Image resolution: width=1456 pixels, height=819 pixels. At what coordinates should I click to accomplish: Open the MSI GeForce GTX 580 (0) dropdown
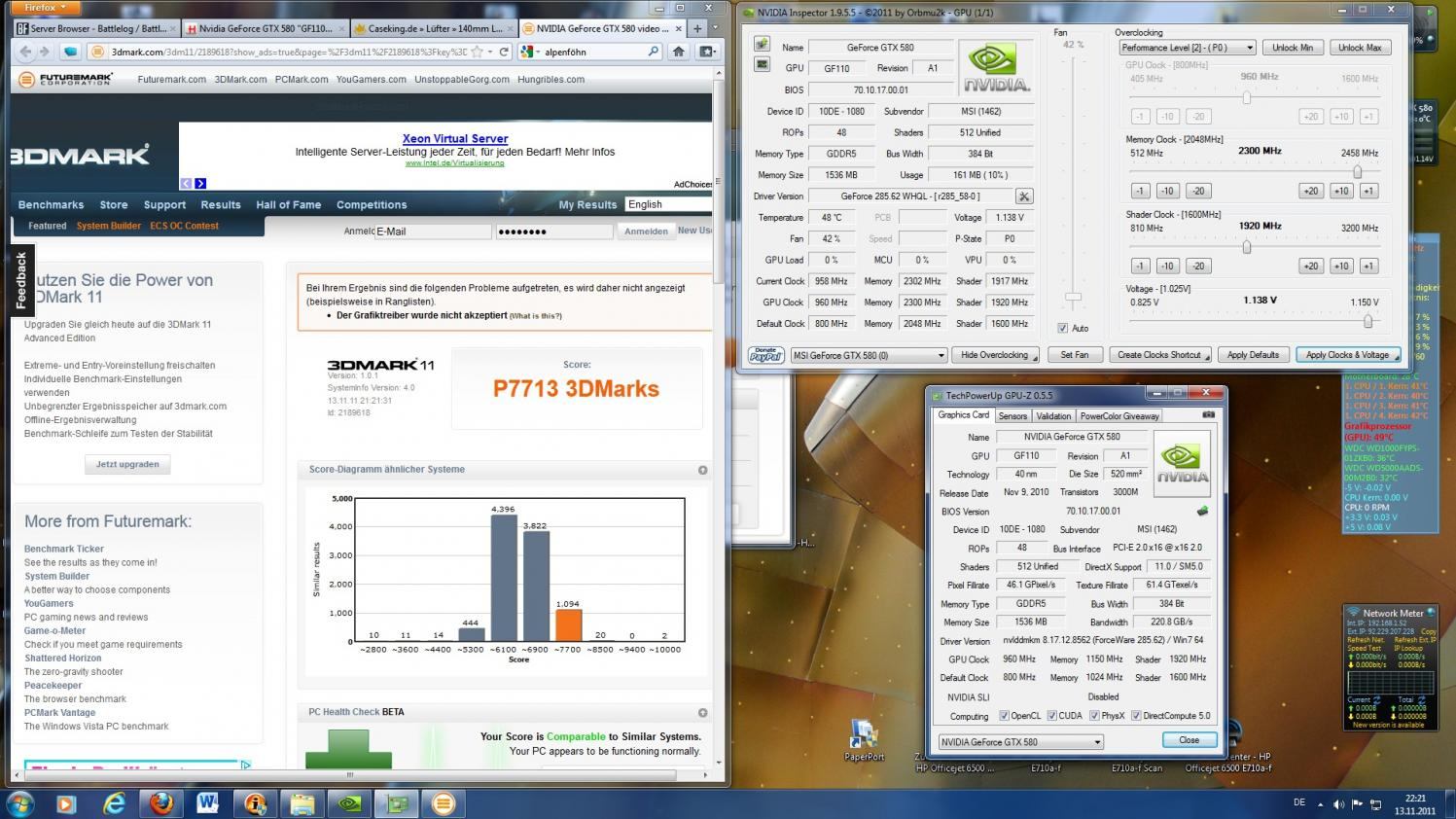coord(868,355)
